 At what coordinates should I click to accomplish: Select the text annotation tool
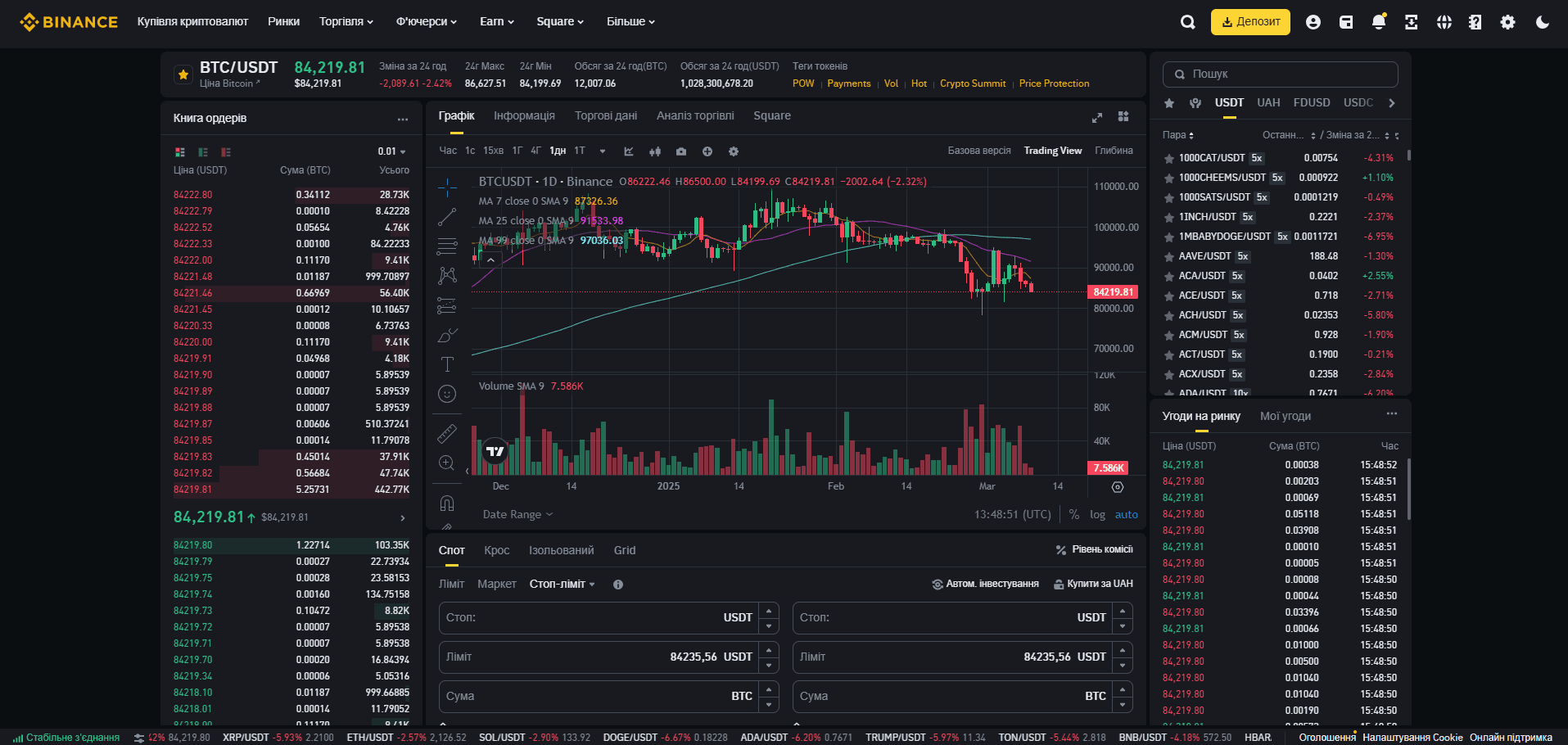(447, 364)
